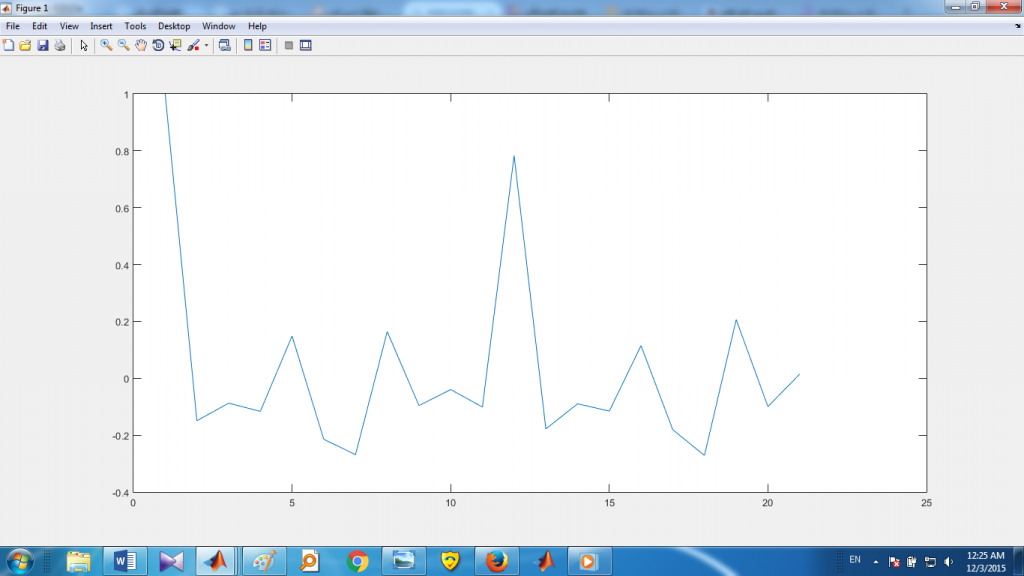Activate the Zoom In tool
The image size is (1024, 576).
(x=106, y=45)
